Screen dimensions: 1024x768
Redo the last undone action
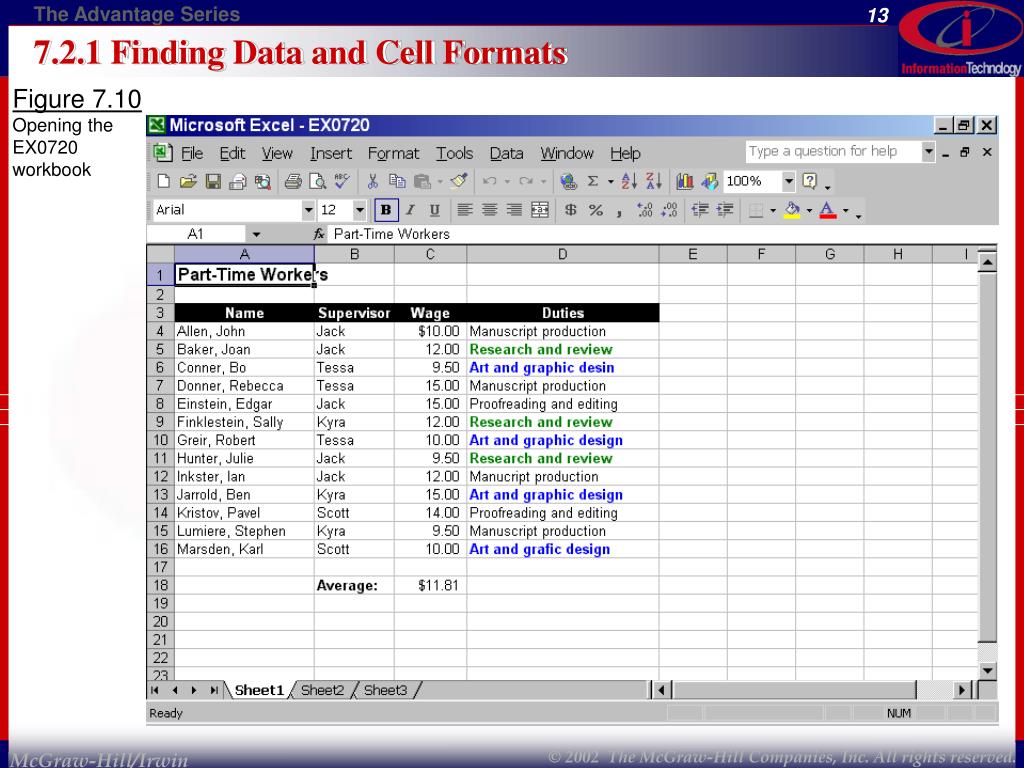tap(526, 182)
